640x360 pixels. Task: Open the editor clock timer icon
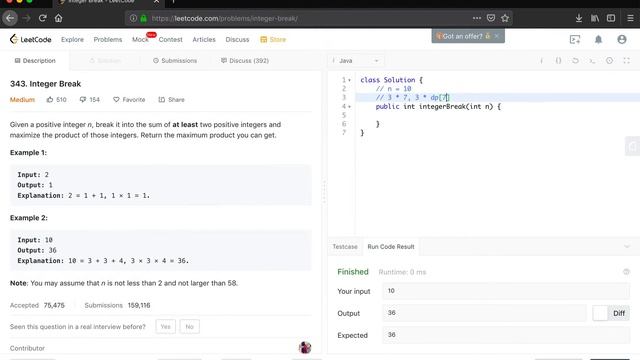(x=609, y=60)
